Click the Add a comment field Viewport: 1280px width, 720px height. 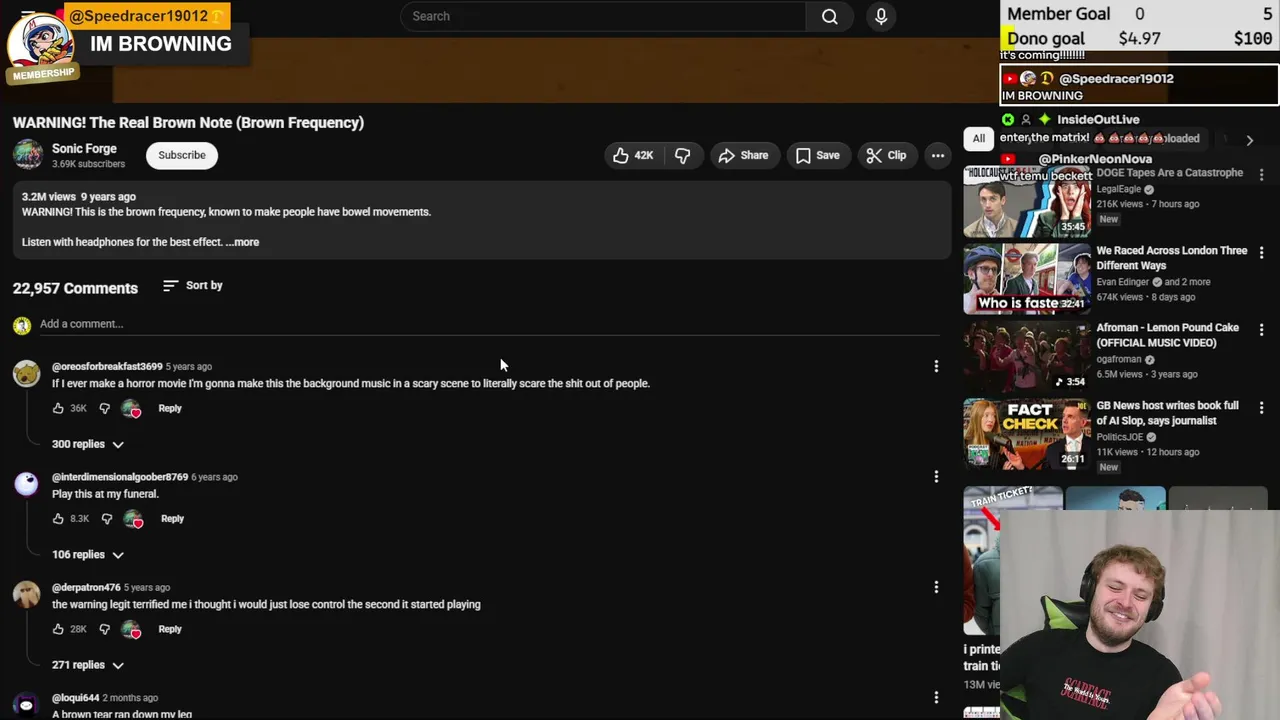point(490,324)
